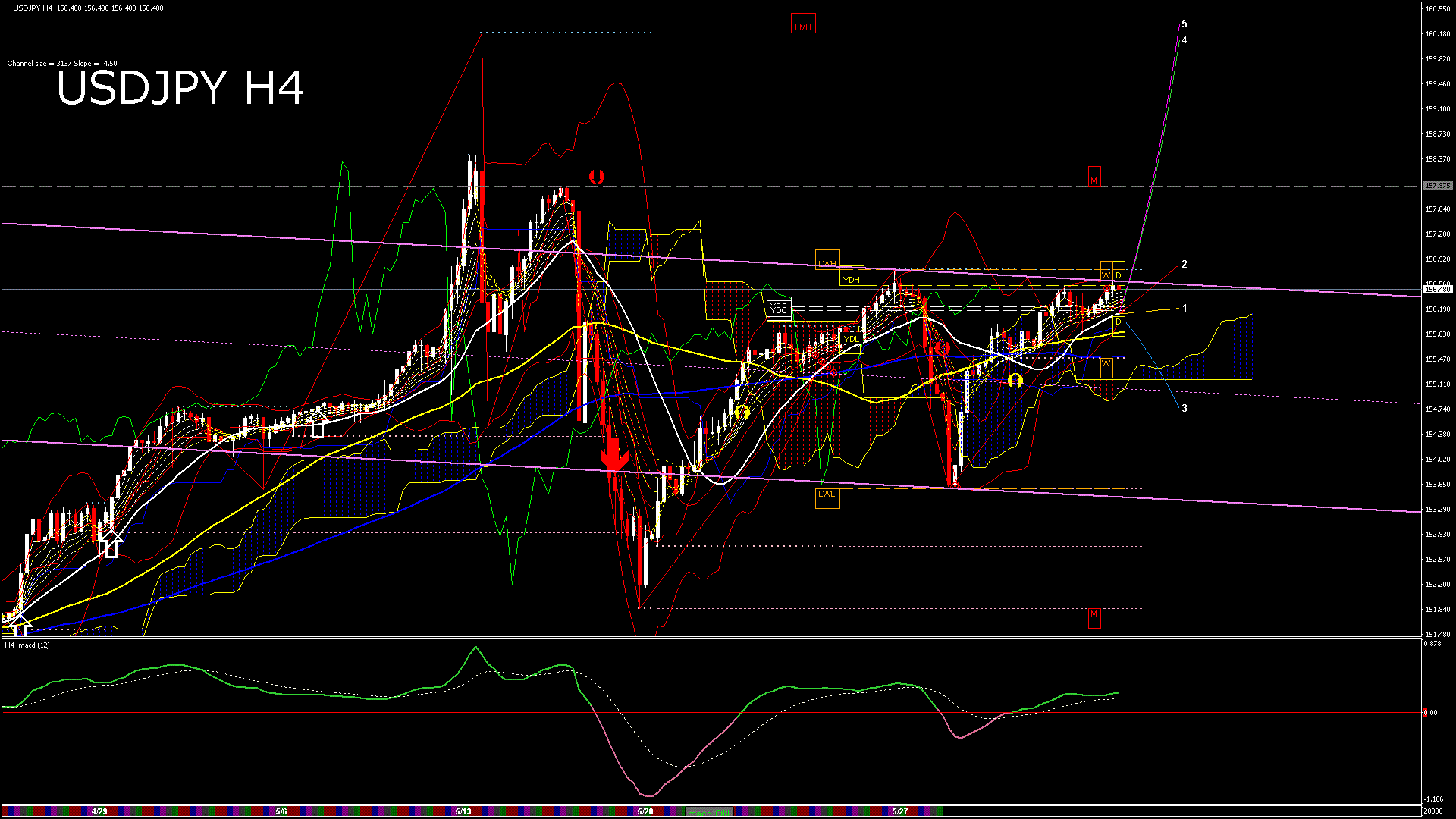The height and width of the screenshot is (819, 1456).
Task: Click the LWH level label box
Action: click(x=827, y=260)
